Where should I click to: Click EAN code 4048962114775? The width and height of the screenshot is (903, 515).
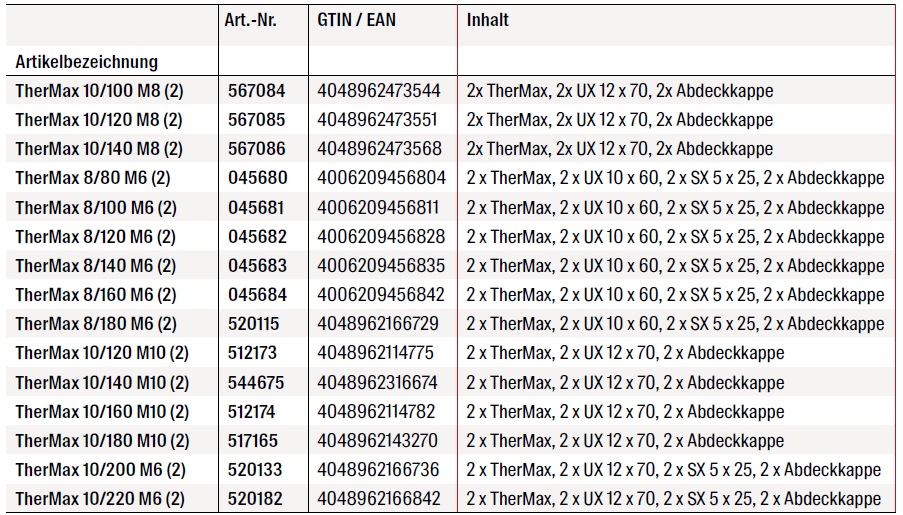[x=375, y=353]
